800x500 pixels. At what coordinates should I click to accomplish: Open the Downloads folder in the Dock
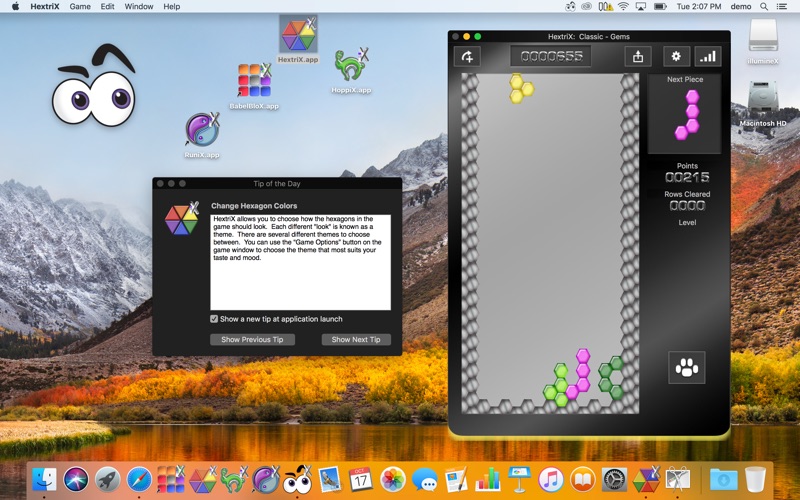723,480
